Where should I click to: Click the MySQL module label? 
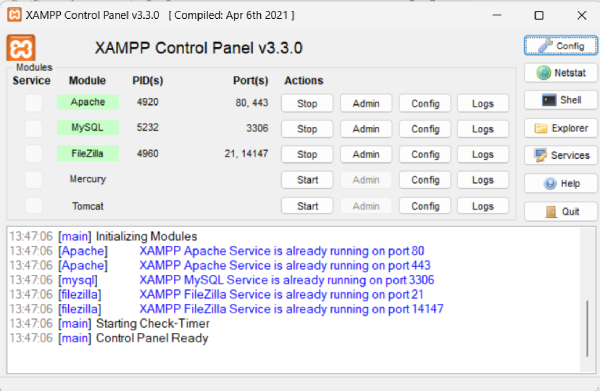[88, 127]
